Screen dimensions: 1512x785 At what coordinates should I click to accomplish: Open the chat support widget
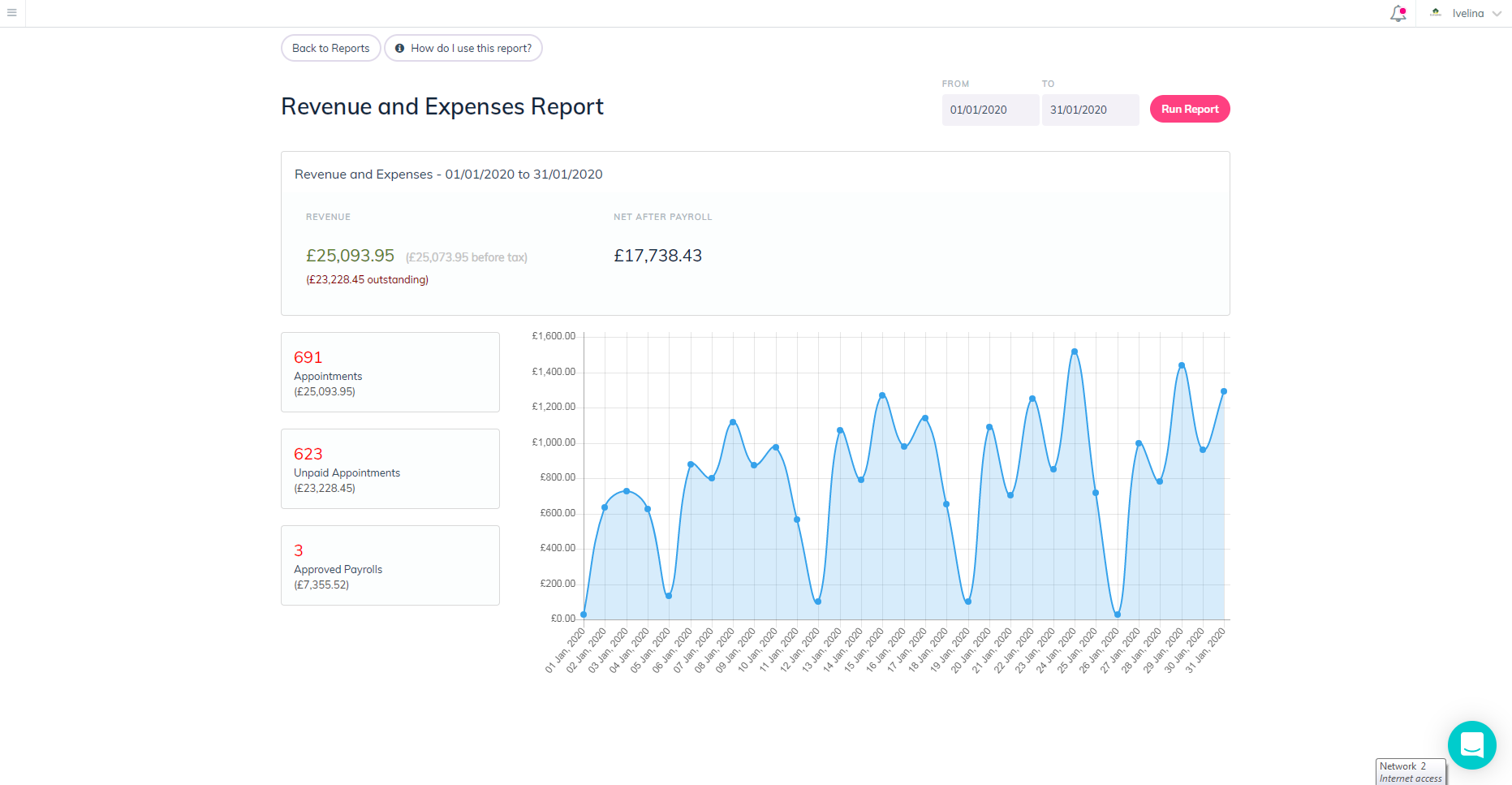click(1471, 744)
